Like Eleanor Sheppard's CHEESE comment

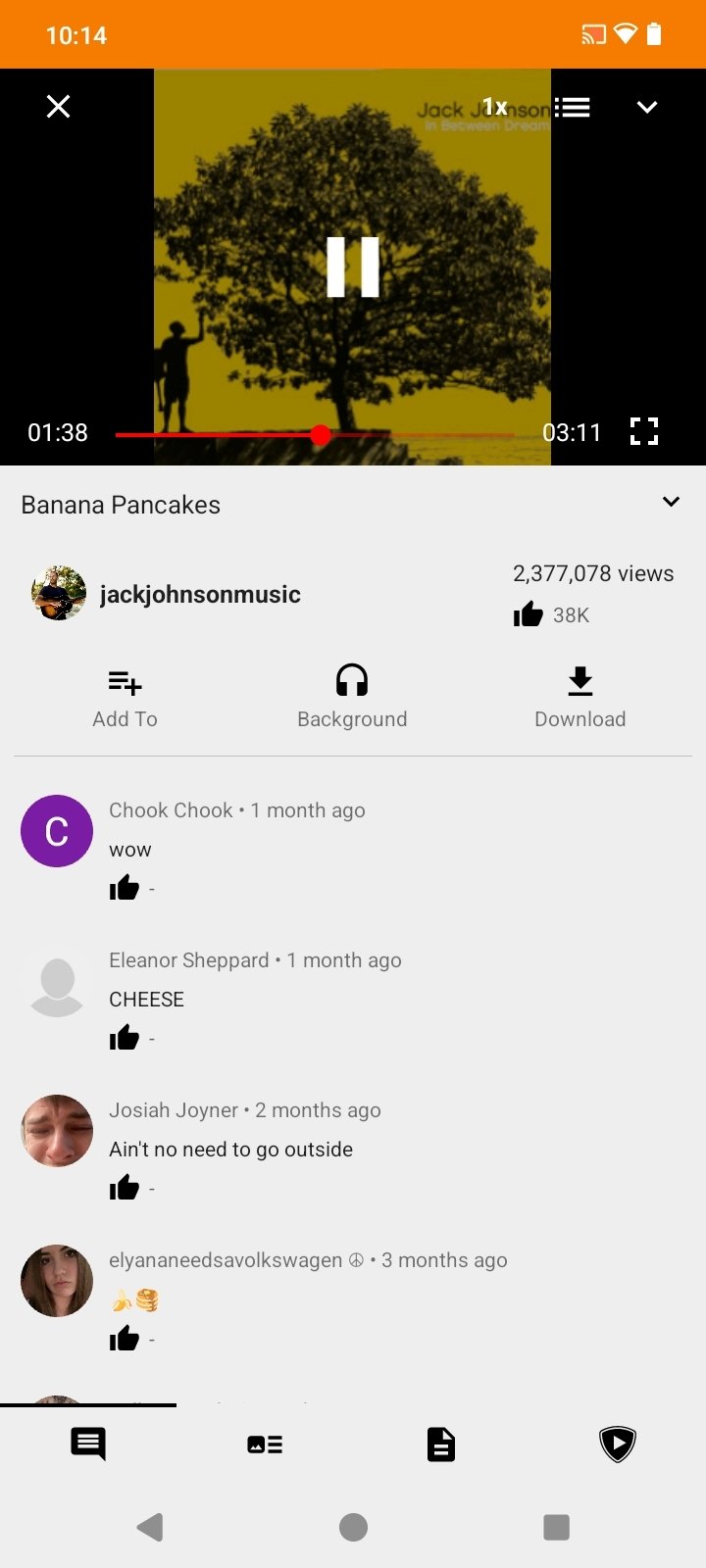[125, 1039]
